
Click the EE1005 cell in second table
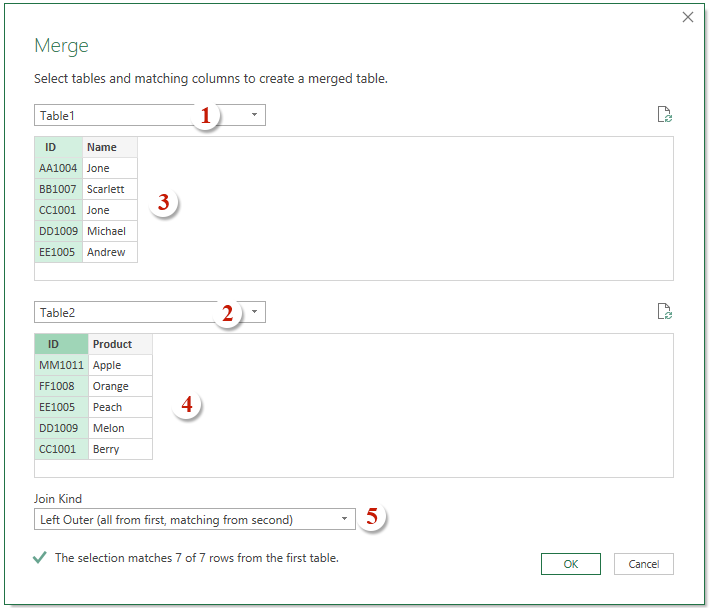61,407
